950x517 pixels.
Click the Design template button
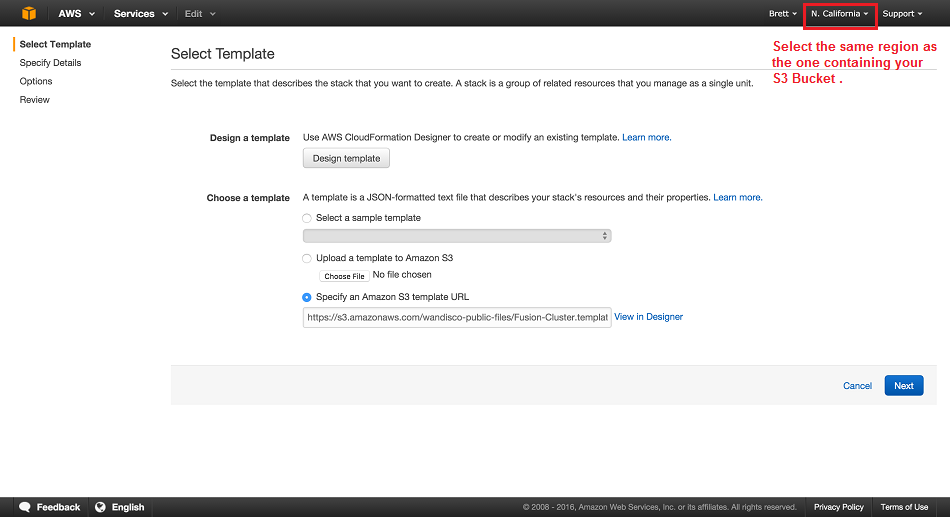tap(346, 158)
